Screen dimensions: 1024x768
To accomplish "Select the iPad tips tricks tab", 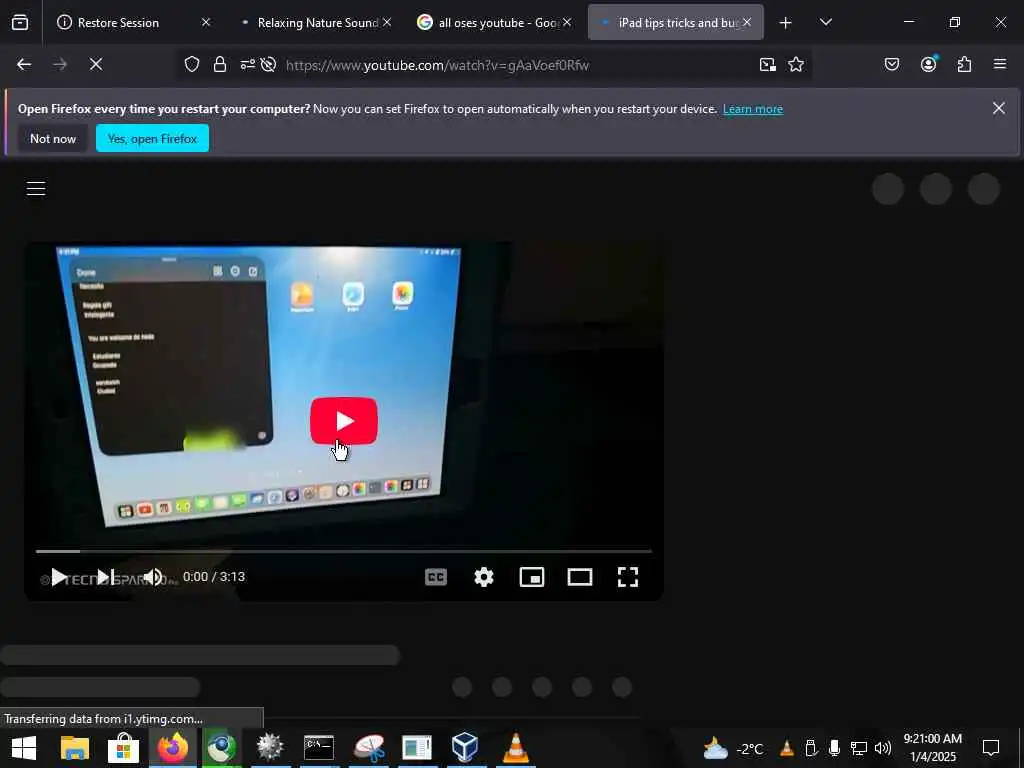I will [675, 22].
